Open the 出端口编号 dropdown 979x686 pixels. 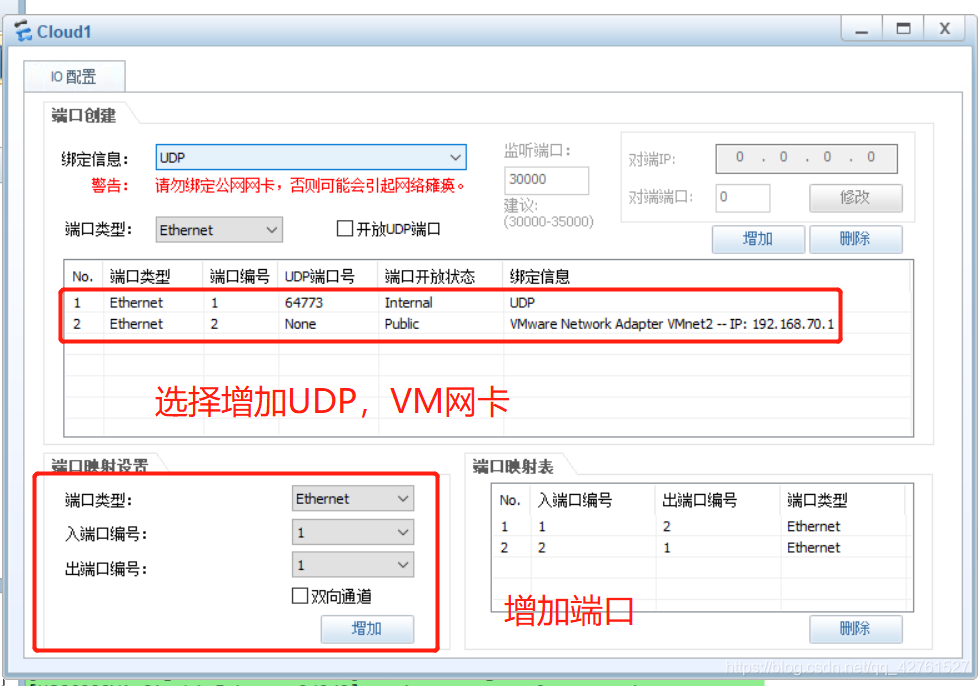pyautogui.click(x=353, y=565)
